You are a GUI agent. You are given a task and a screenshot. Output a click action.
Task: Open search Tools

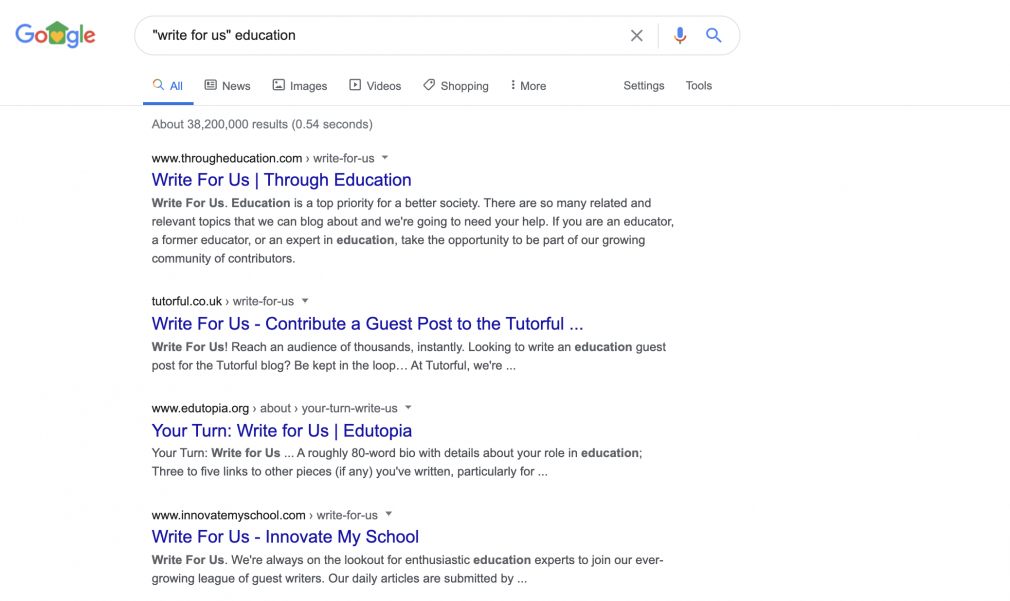pos(698,86)
